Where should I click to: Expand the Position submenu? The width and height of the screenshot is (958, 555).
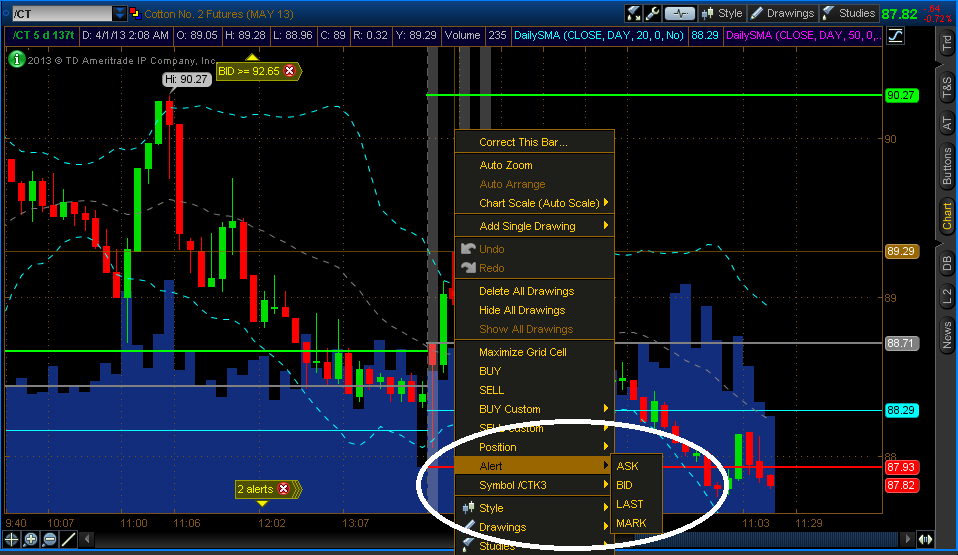[535, 447]
